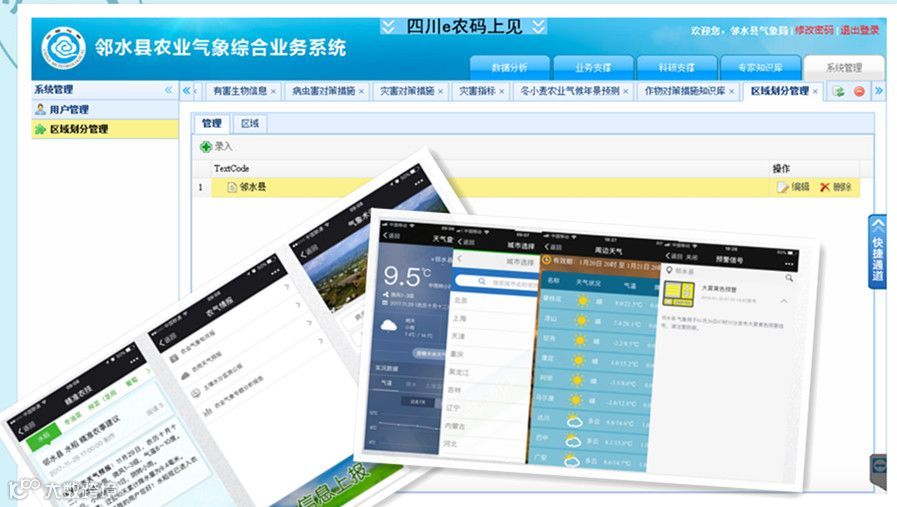Click the green refresh icon in tab bar
Screen dimensions: 897x507
839,92
